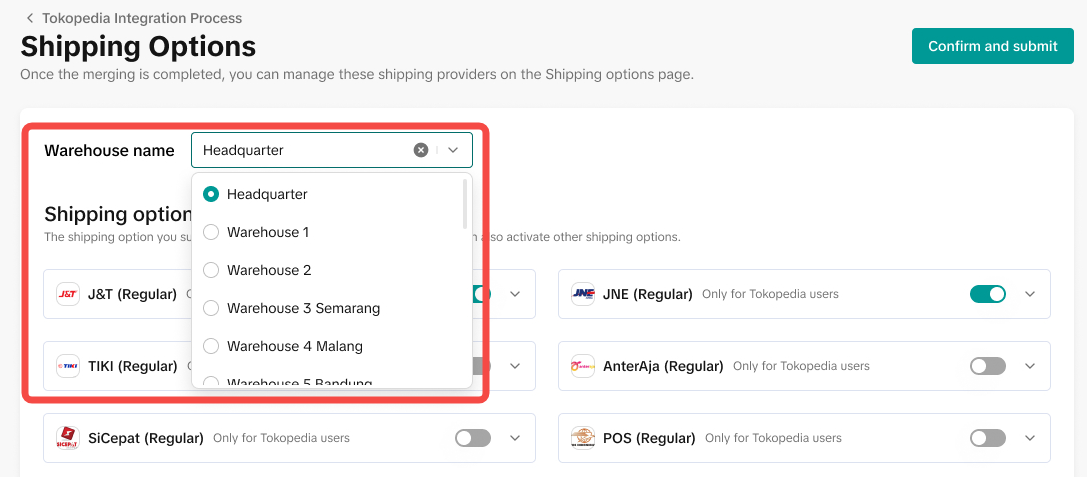Click Confirm and submit button
The height and width of the screenshot is (477, 1087).
click(x=992, y=46)
